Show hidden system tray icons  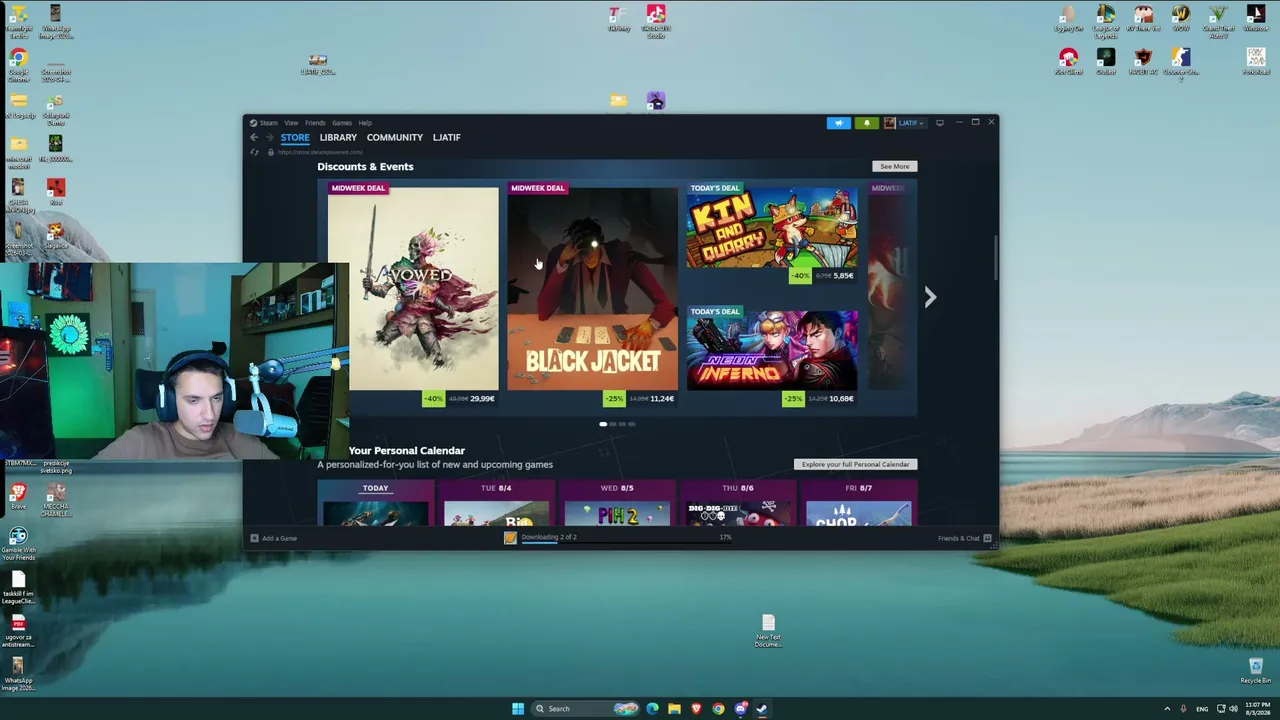(1167, 709)
